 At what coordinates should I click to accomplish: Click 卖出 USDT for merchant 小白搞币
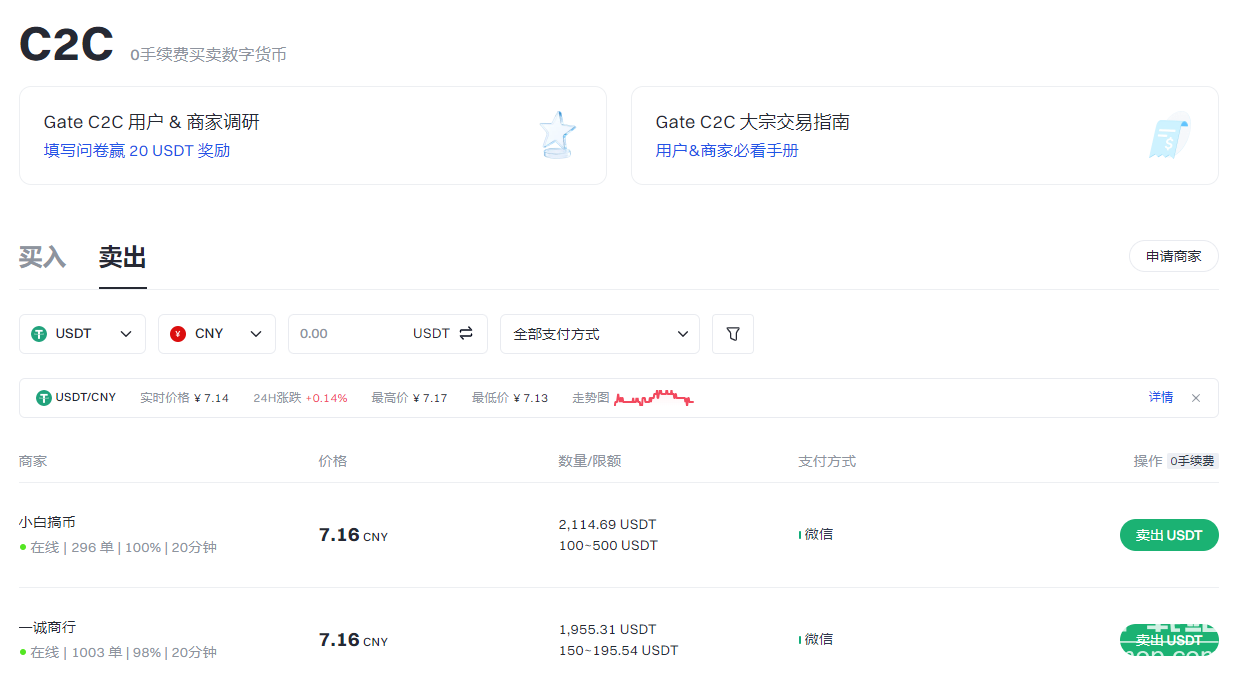[1168, 535]
